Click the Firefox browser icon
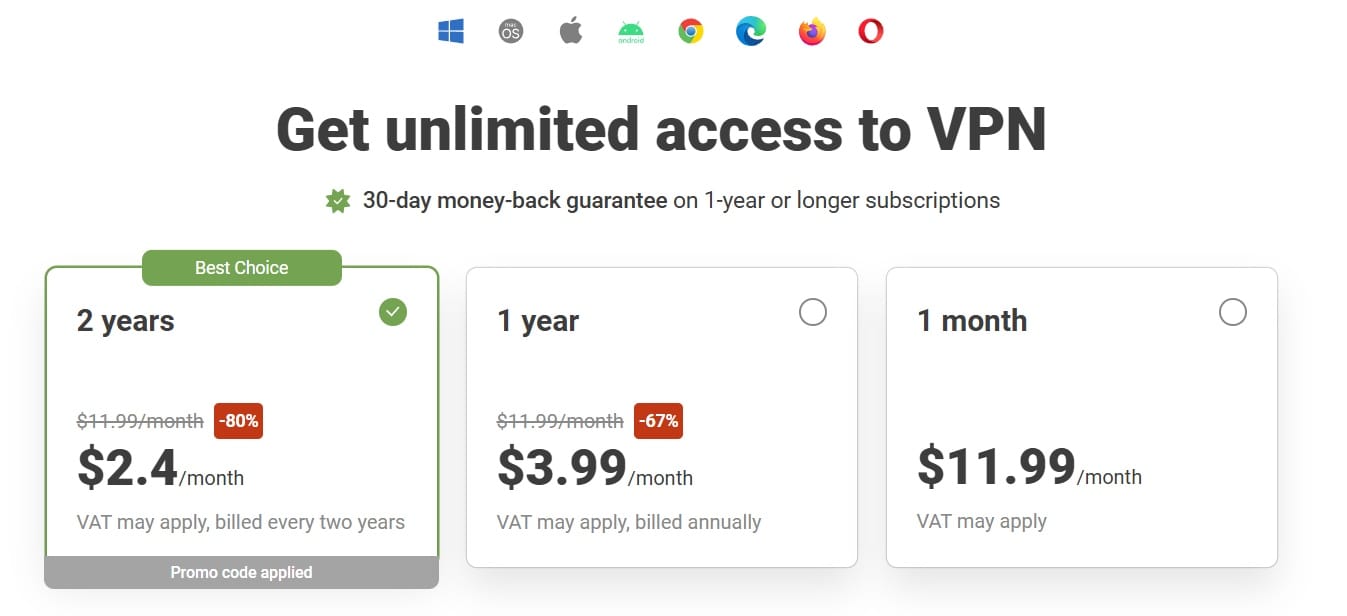Screen dimensions: 1347x616 click(x=811, y=31)
